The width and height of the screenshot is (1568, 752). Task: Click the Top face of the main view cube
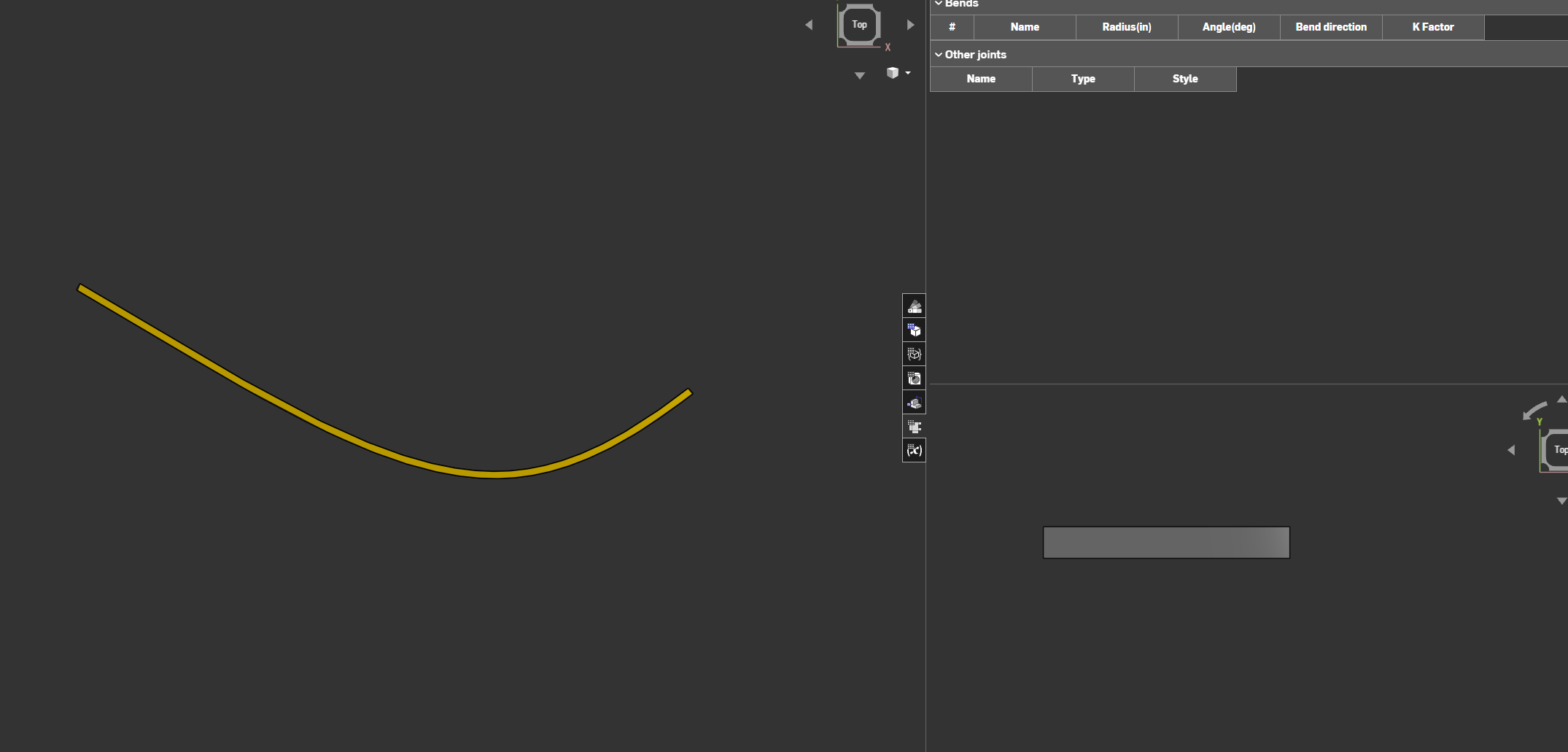tap(859, 25)
